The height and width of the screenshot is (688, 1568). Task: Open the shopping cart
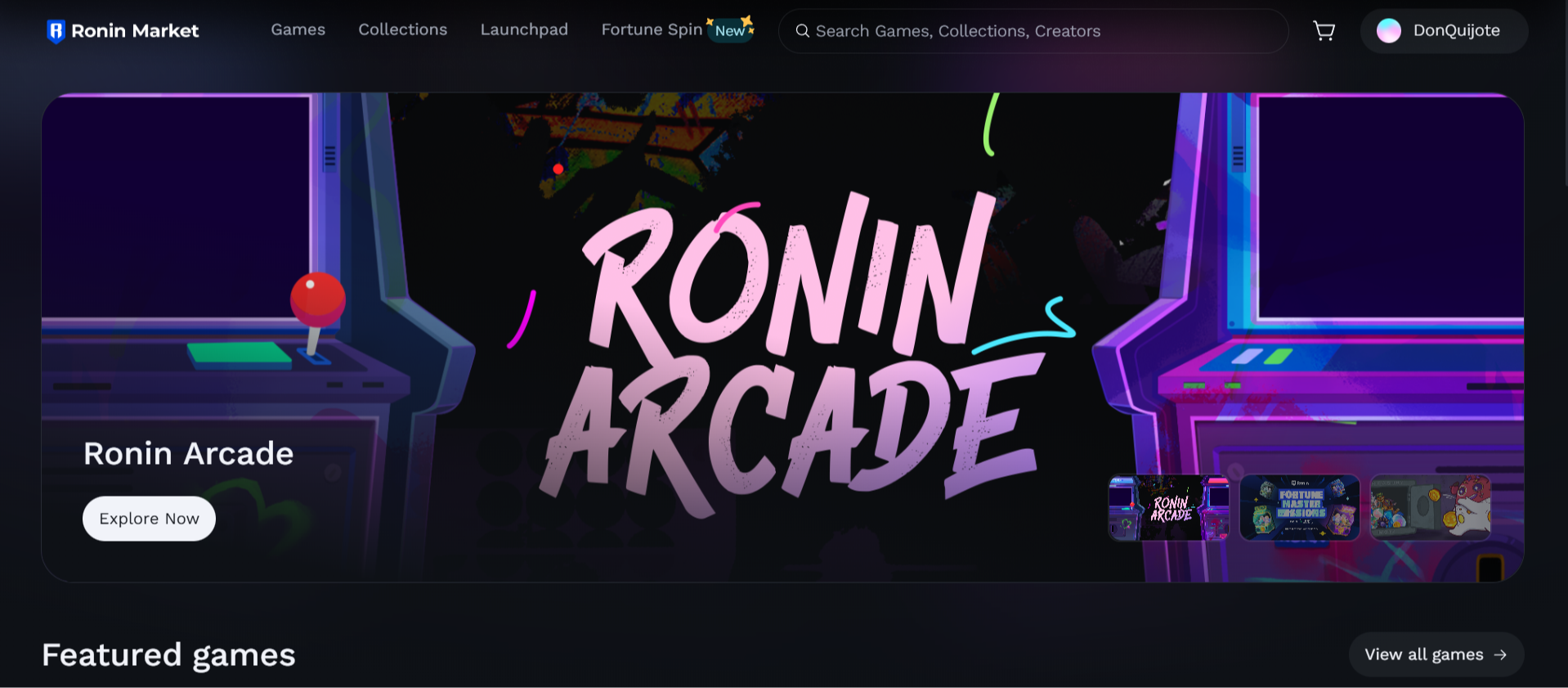(1324, 31)
